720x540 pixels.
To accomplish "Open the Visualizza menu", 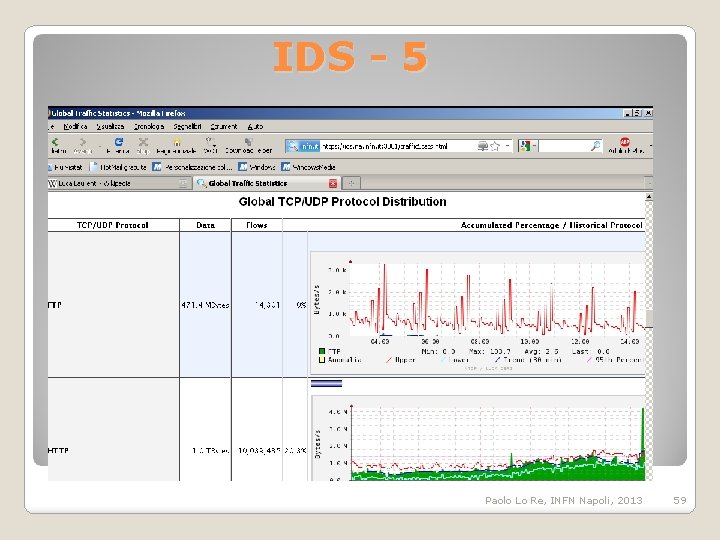I will click(110, 126).
